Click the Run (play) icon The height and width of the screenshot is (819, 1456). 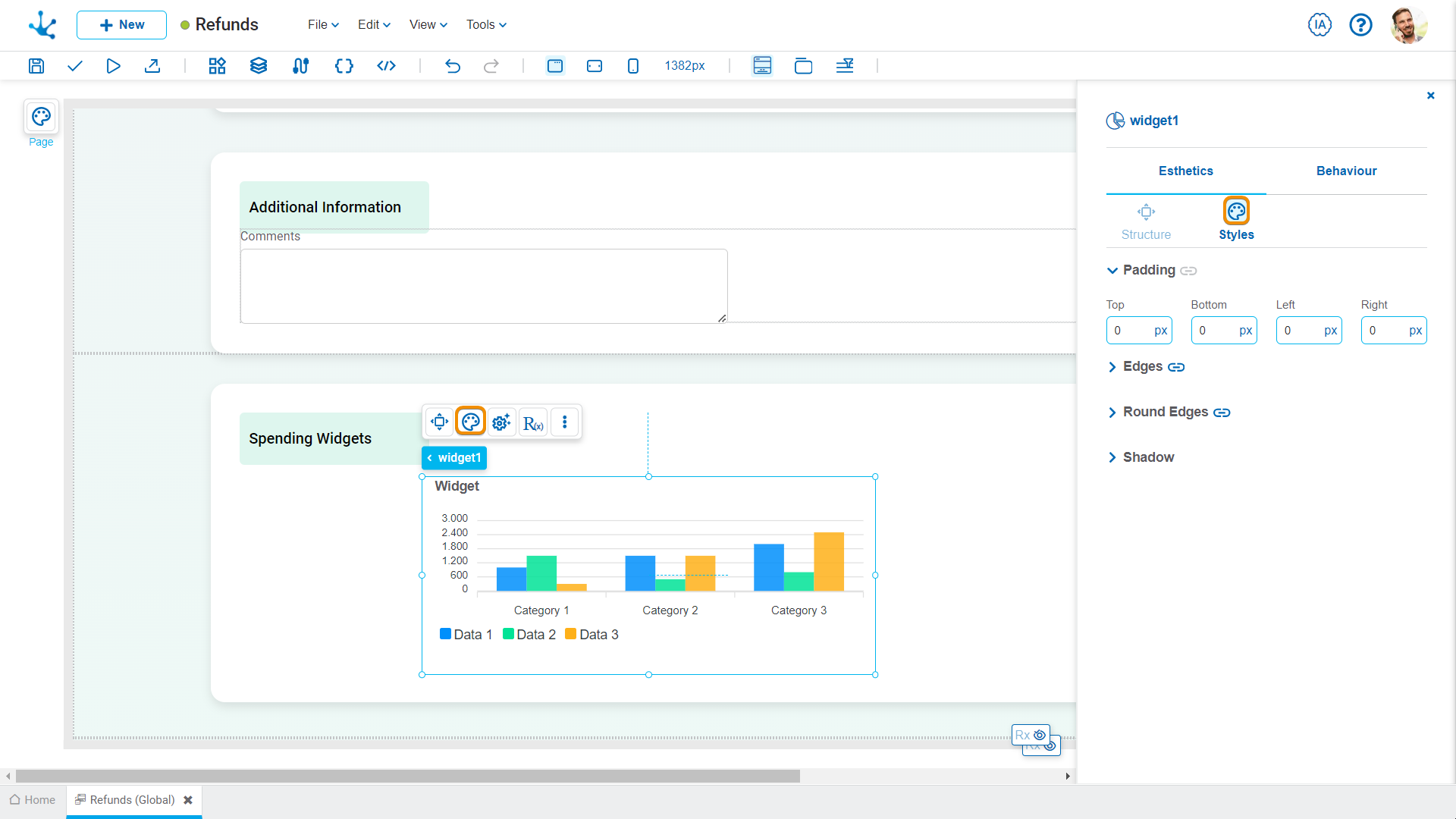[113, 66]
